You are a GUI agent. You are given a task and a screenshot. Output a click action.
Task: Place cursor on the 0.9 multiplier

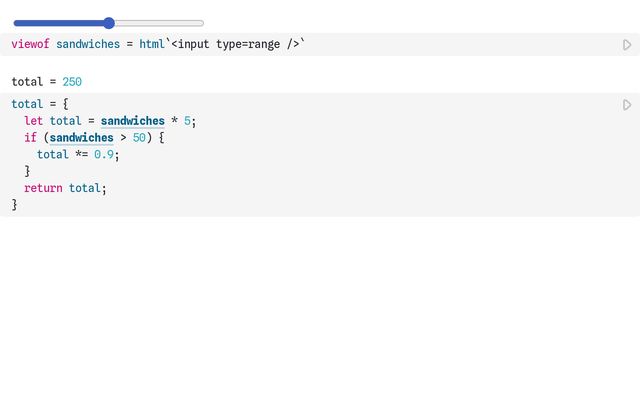click(x=106, y=155)
